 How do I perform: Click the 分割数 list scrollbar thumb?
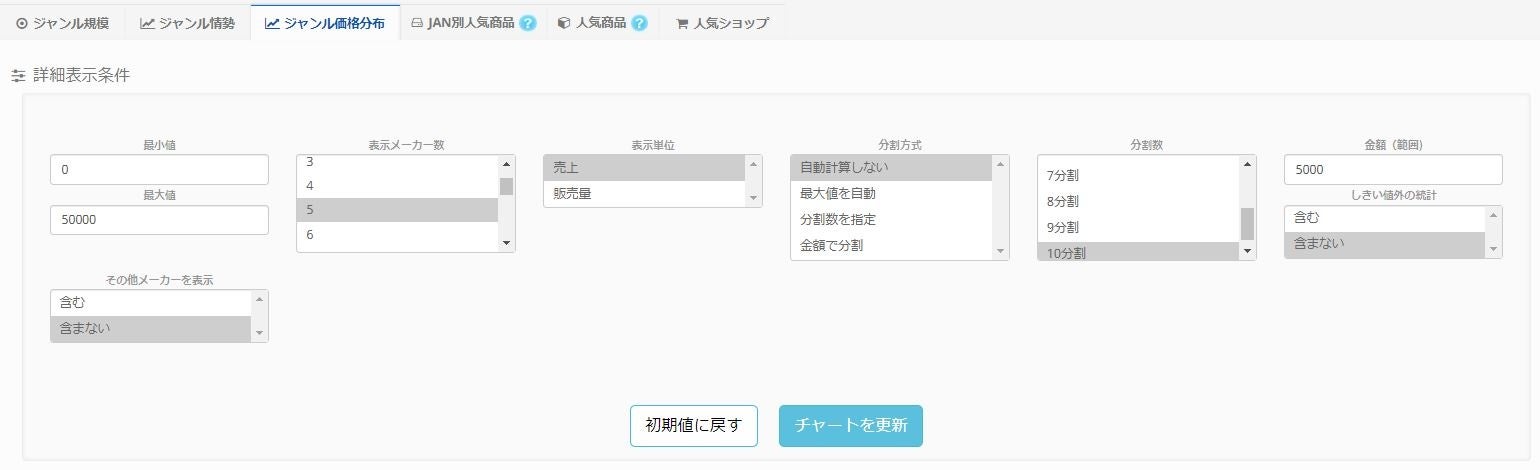click(1247, 224)
